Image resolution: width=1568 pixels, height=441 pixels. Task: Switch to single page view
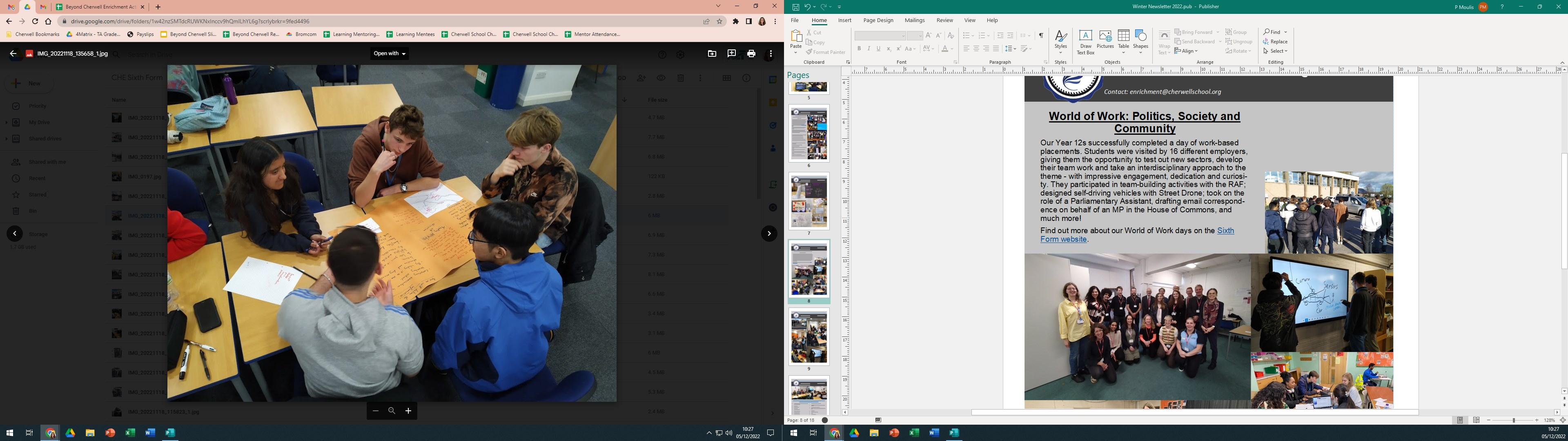click(x=1460, y=420)
